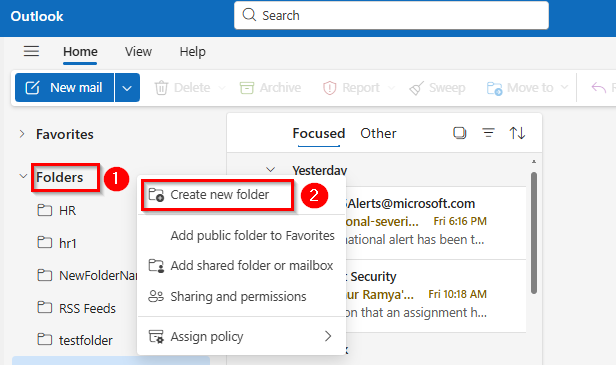
Task: Switch to the Home ribbon tab
Action: point(80,51)
